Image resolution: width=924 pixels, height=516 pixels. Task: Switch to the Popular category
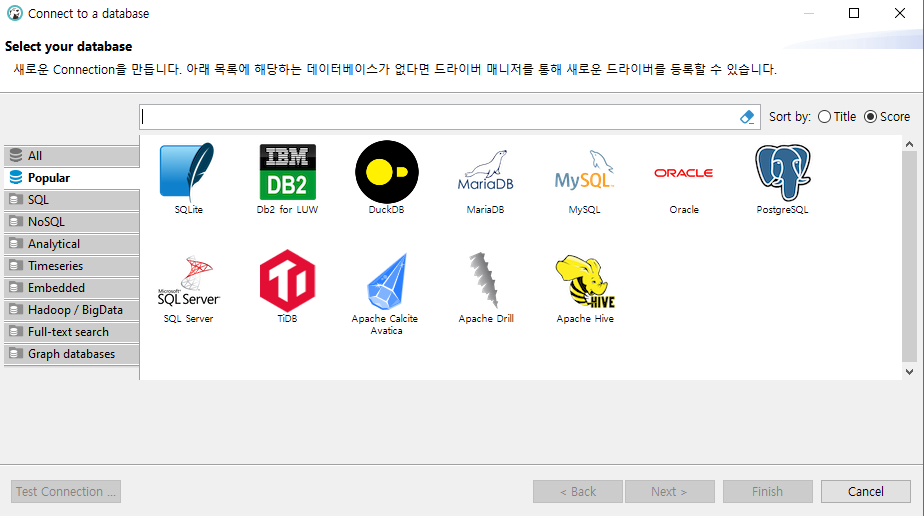[x=71, y=178]
